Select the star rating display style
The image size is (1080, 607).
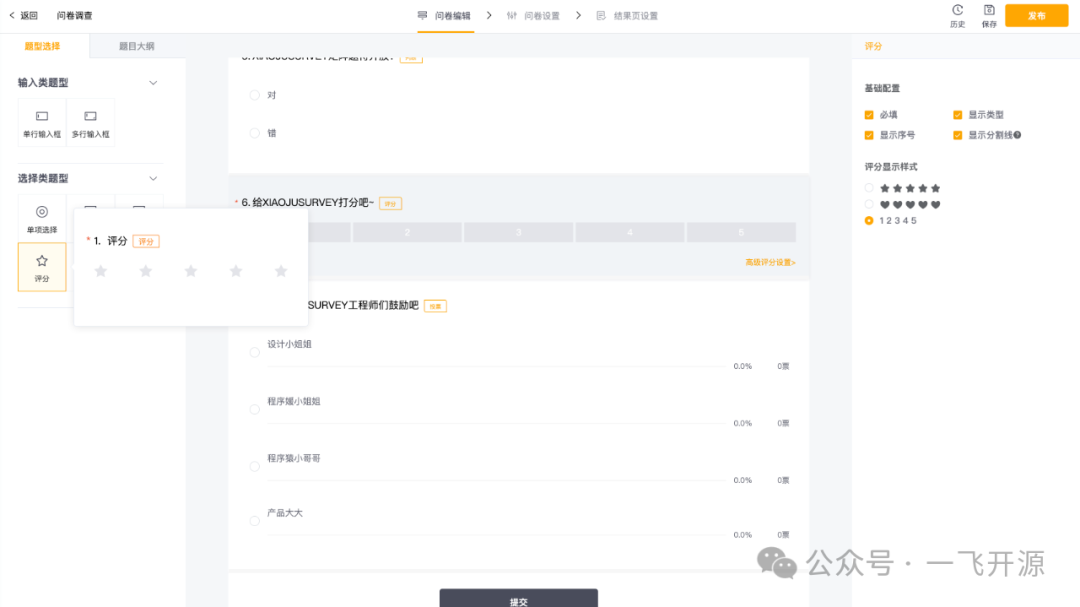(869, 188)
